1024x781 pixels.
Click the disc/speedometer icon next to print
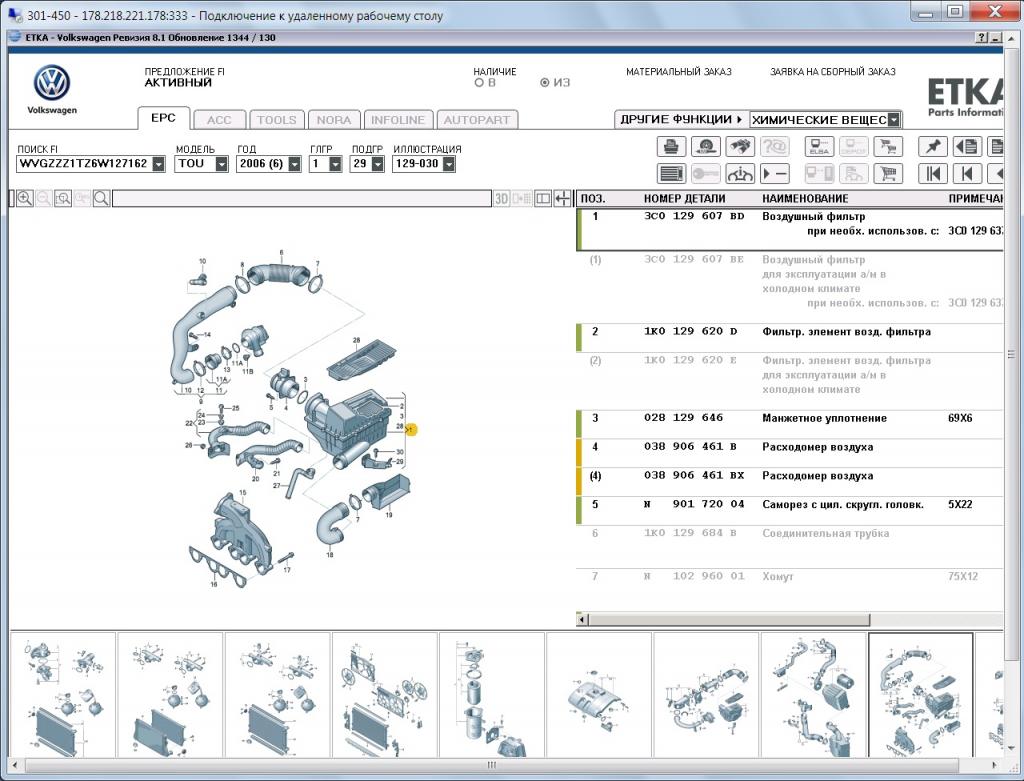(x=705, y=146)
